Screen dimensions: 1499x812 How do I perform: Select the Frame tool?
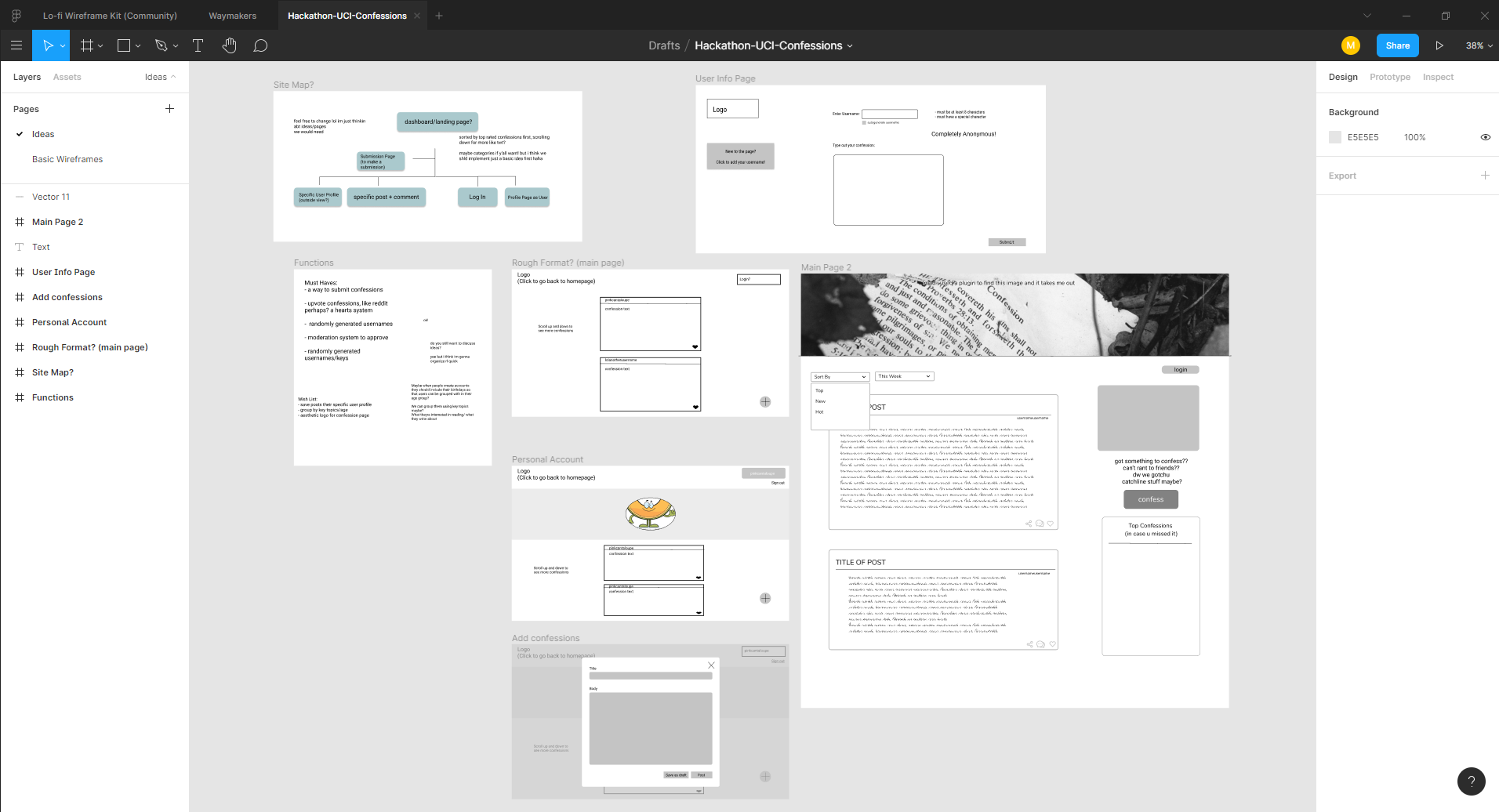click(x=87, y=45)
